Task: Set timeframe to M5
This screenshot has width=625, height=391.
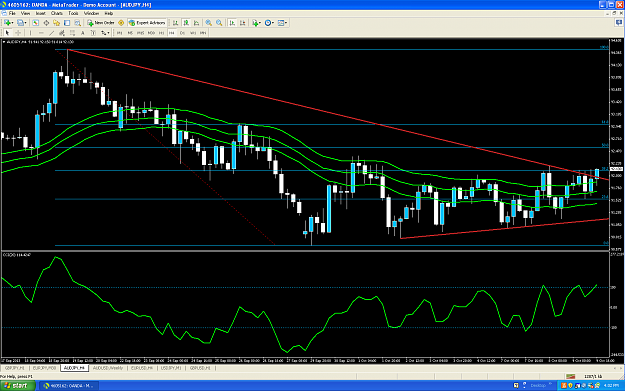Action: [130, 33]
